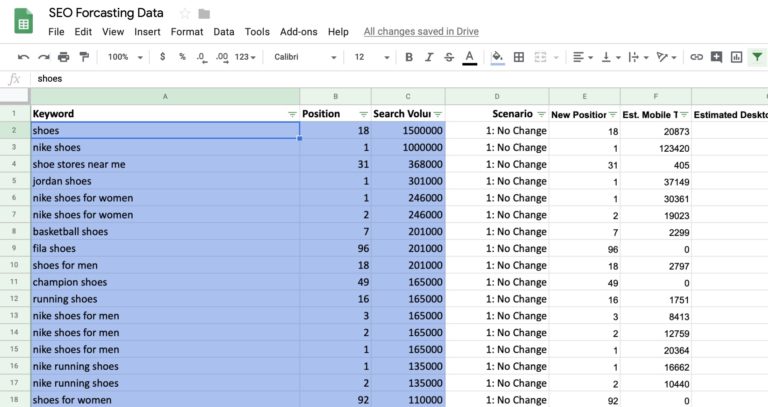768x407 pixels.
Task: Toggle the filter funnel icon in toolbar
Action: coord(757,57)
